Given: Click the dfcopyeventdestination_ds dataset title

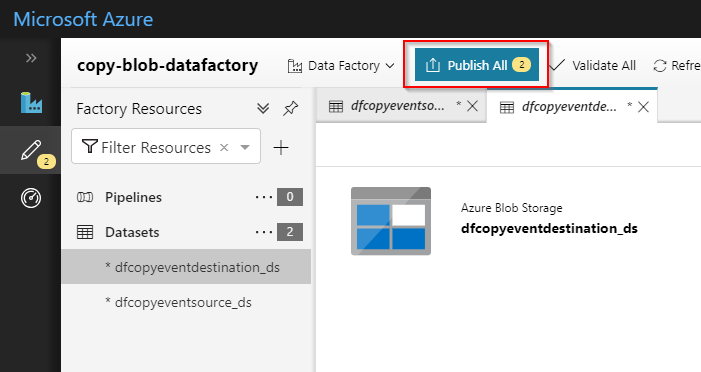Looking at the screenshot, I should (x=549, y=228).
